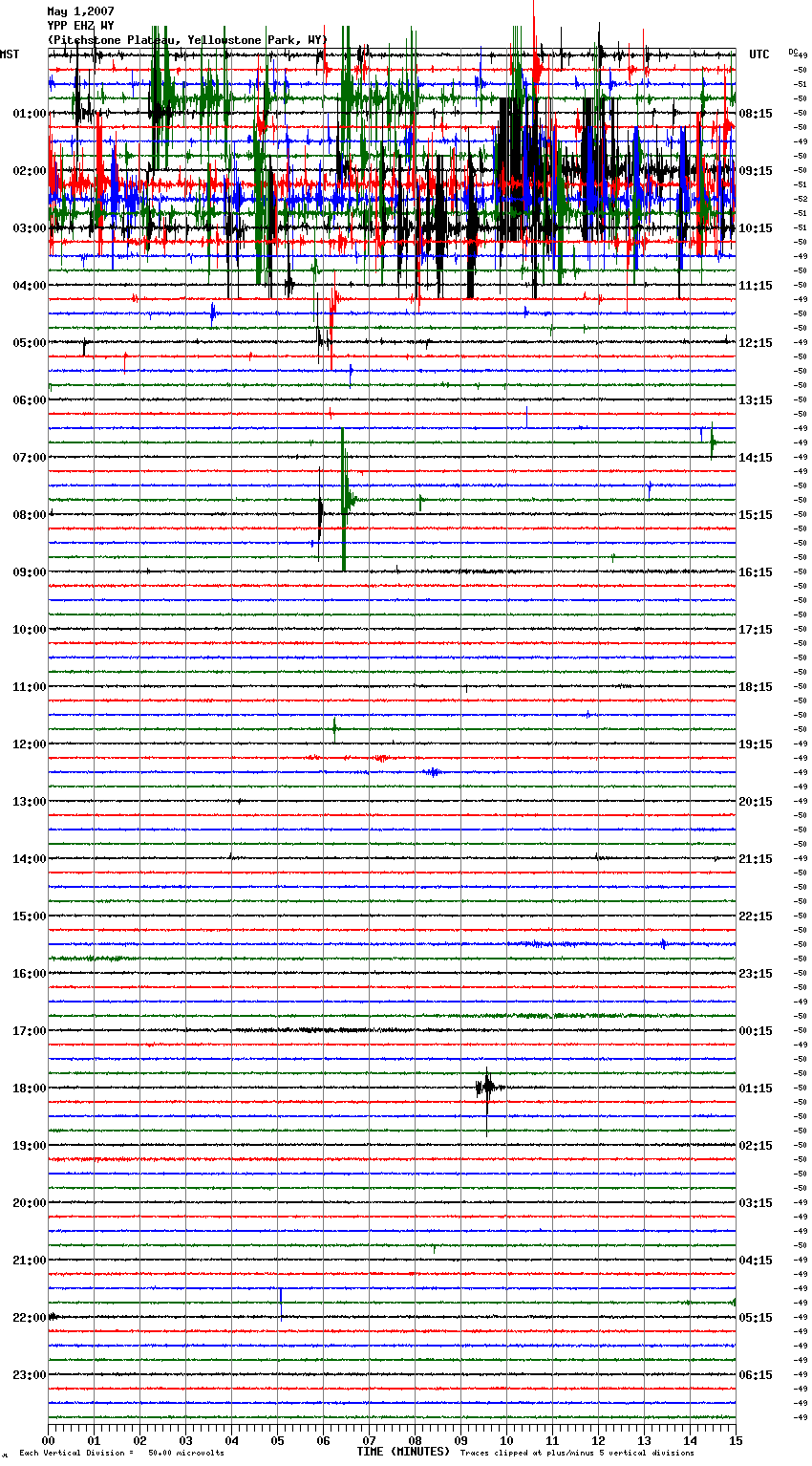Click the 20:15 UTC time label
The width and height of the screenshot is (812, 1466).
point(756,802)
